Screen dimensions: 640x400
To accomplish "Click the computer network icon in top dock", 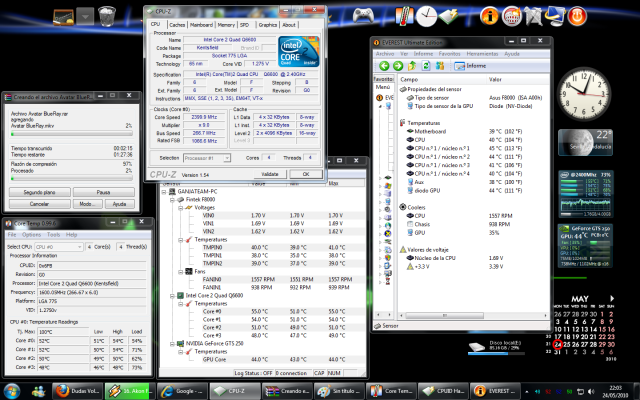I will pyautogui.click(x=555, y=16).
